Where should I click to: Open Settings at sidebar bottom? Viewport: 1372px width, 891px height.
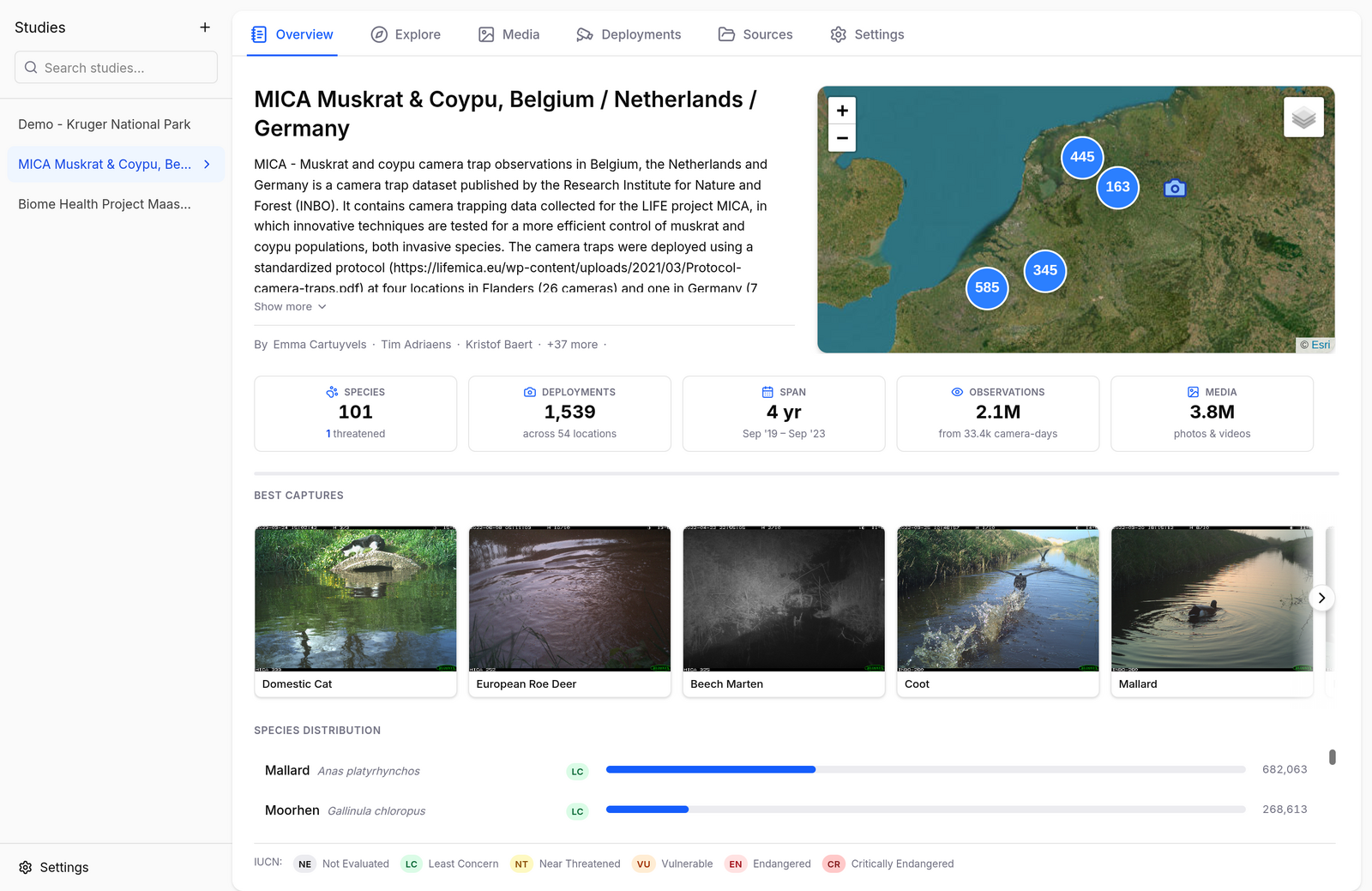click(x=54, y=867)
